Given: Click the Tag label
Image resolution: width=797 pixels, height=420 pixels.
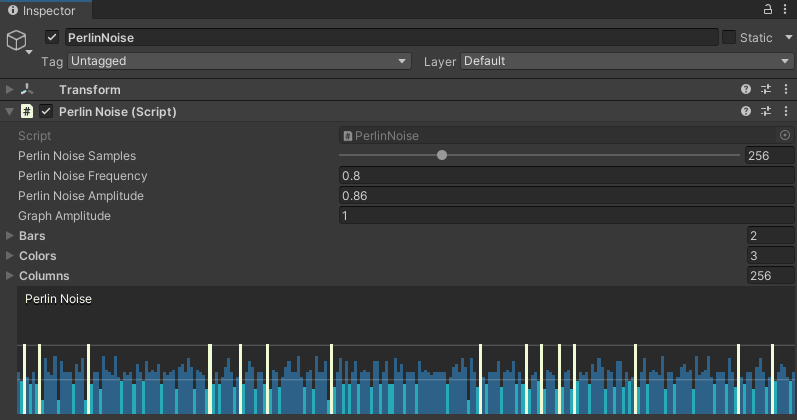Looking at the screenshot, I should point(52,62).
